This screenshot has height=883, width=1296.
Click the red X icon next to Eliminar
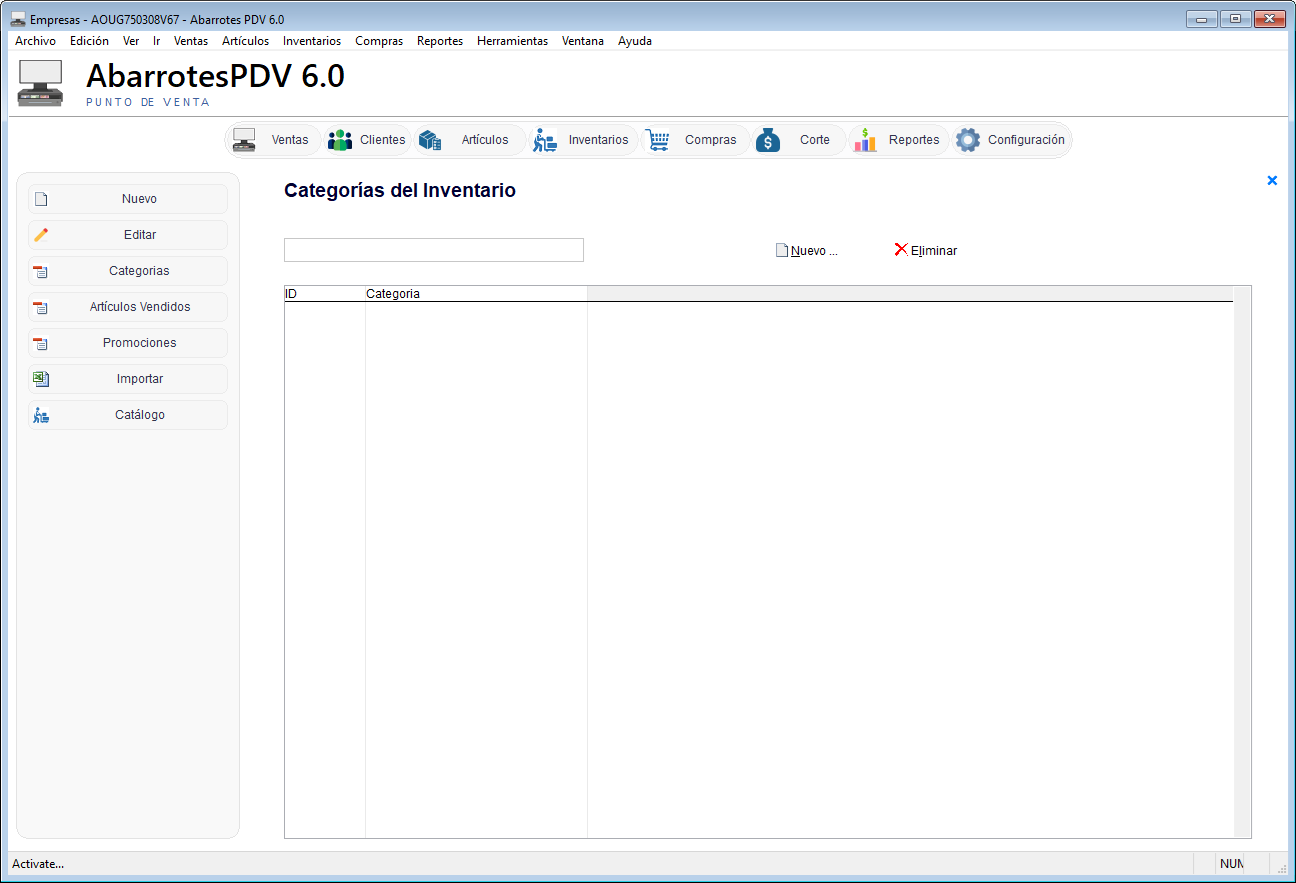coord(901,250)
